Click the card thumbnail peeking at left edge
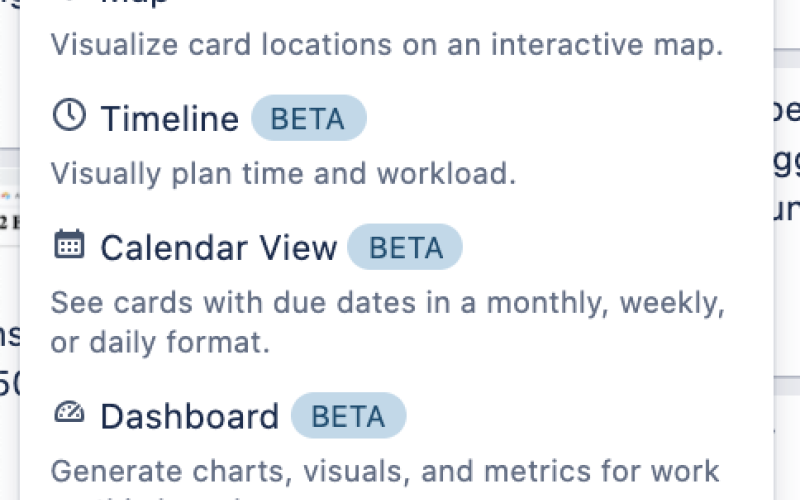Image resolution: width=800 pixels, height=500 pixels. click(10, 207)
